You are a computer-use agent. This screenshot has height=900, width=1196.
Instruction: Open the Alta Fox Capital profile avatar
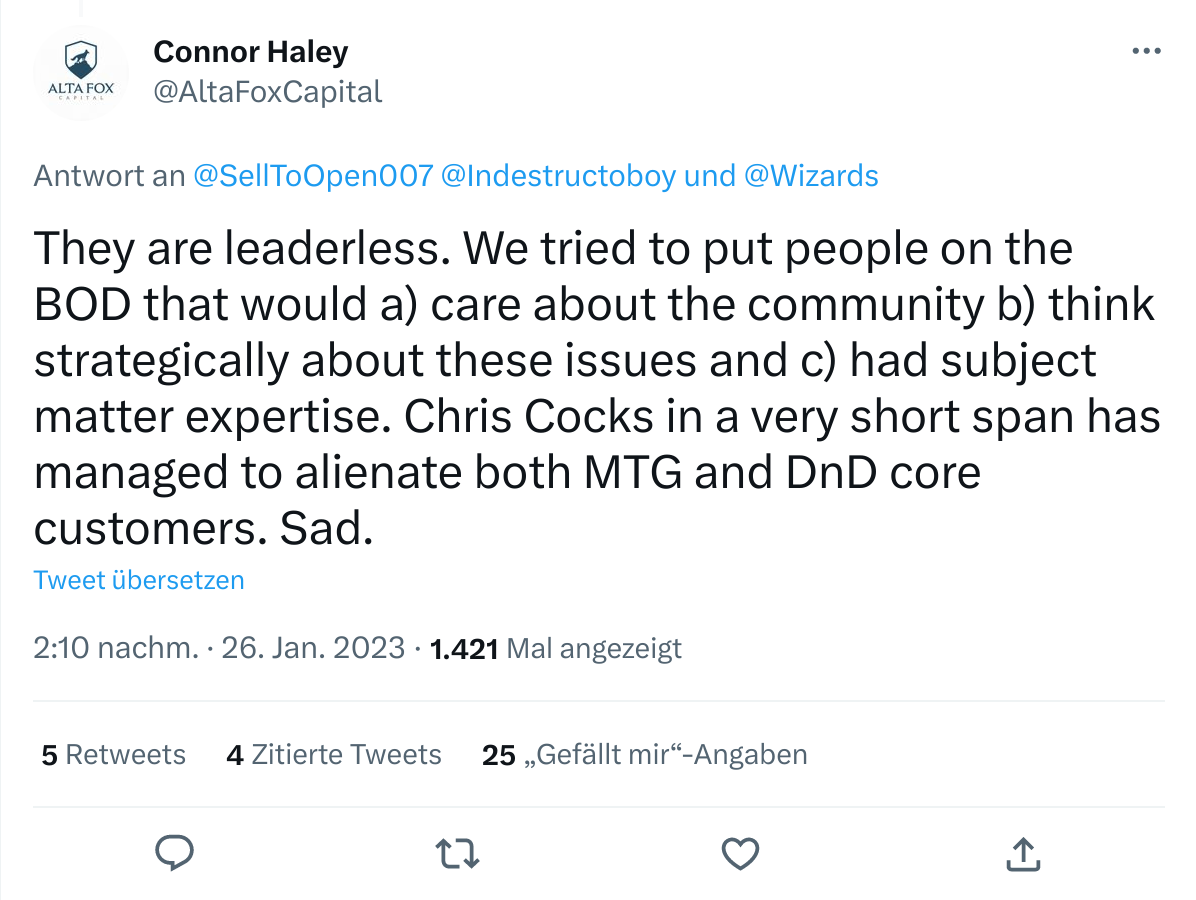[81, 73]
